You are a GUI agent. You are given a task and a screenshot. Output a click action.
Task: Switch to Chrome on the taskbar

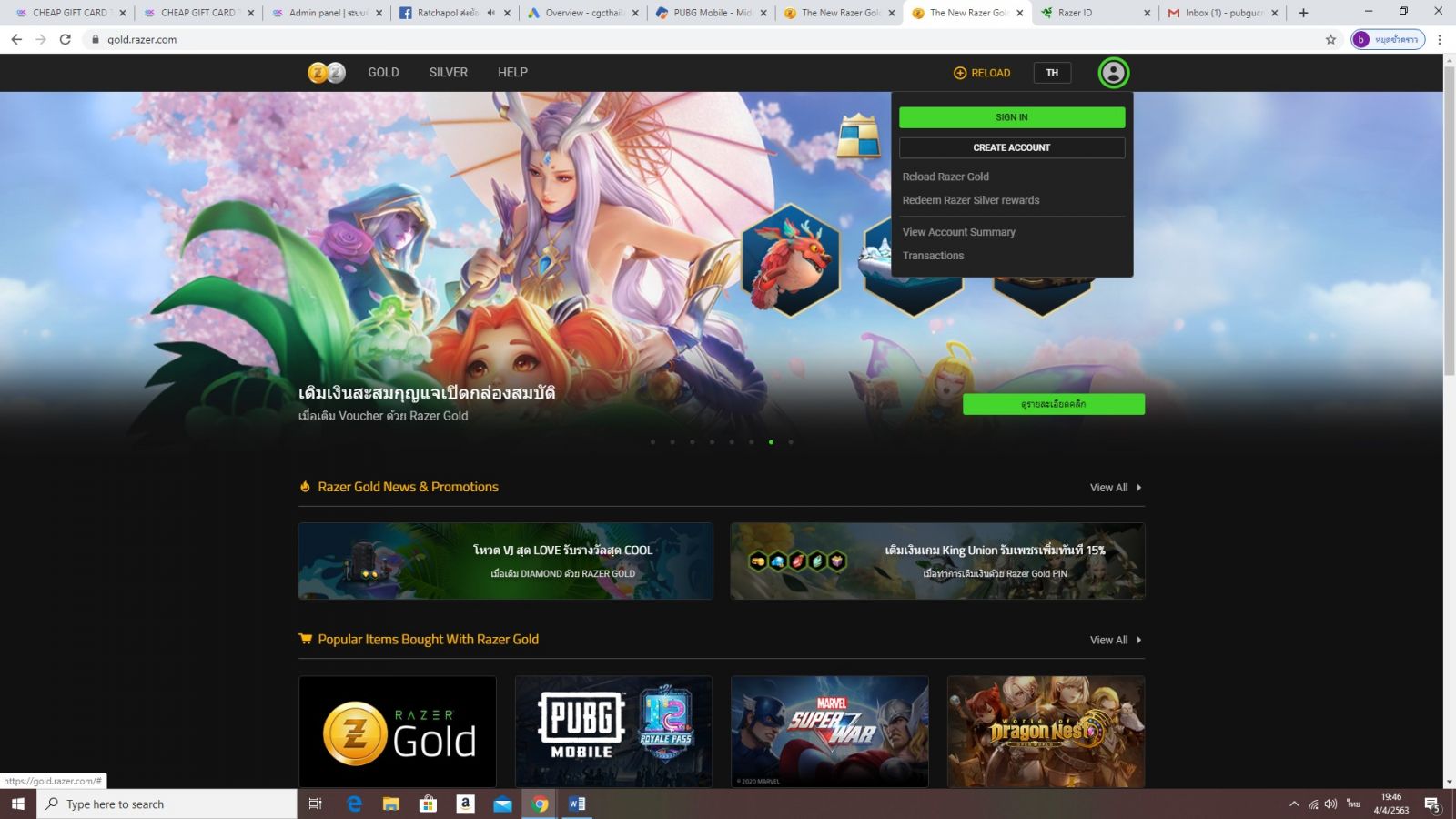tap(540, 804)
